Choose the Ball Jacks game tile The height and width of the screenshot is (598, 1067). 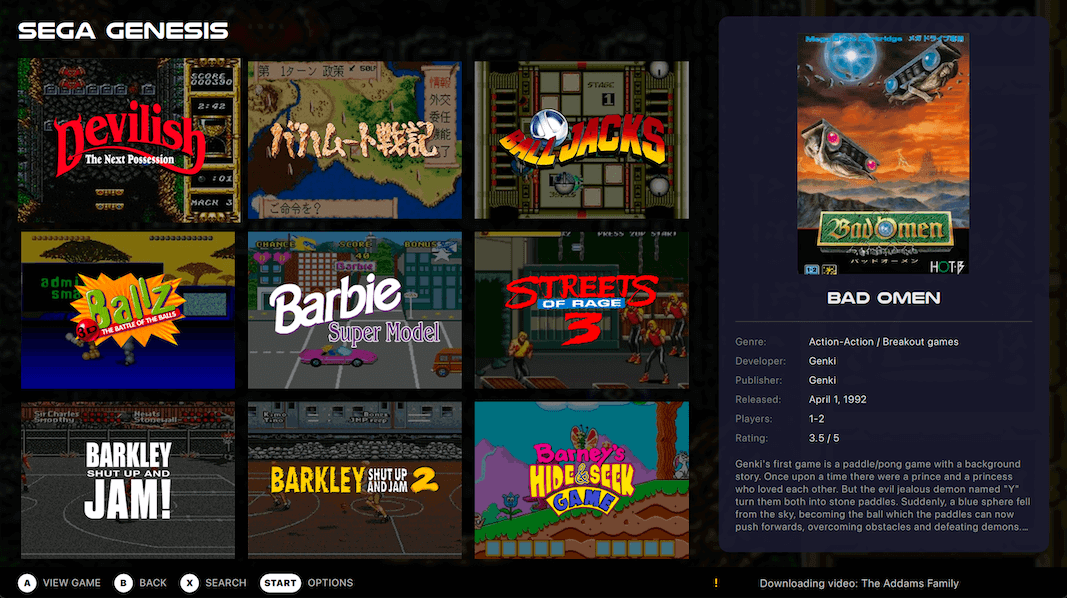pyautogui.click(x=581, y=139)
